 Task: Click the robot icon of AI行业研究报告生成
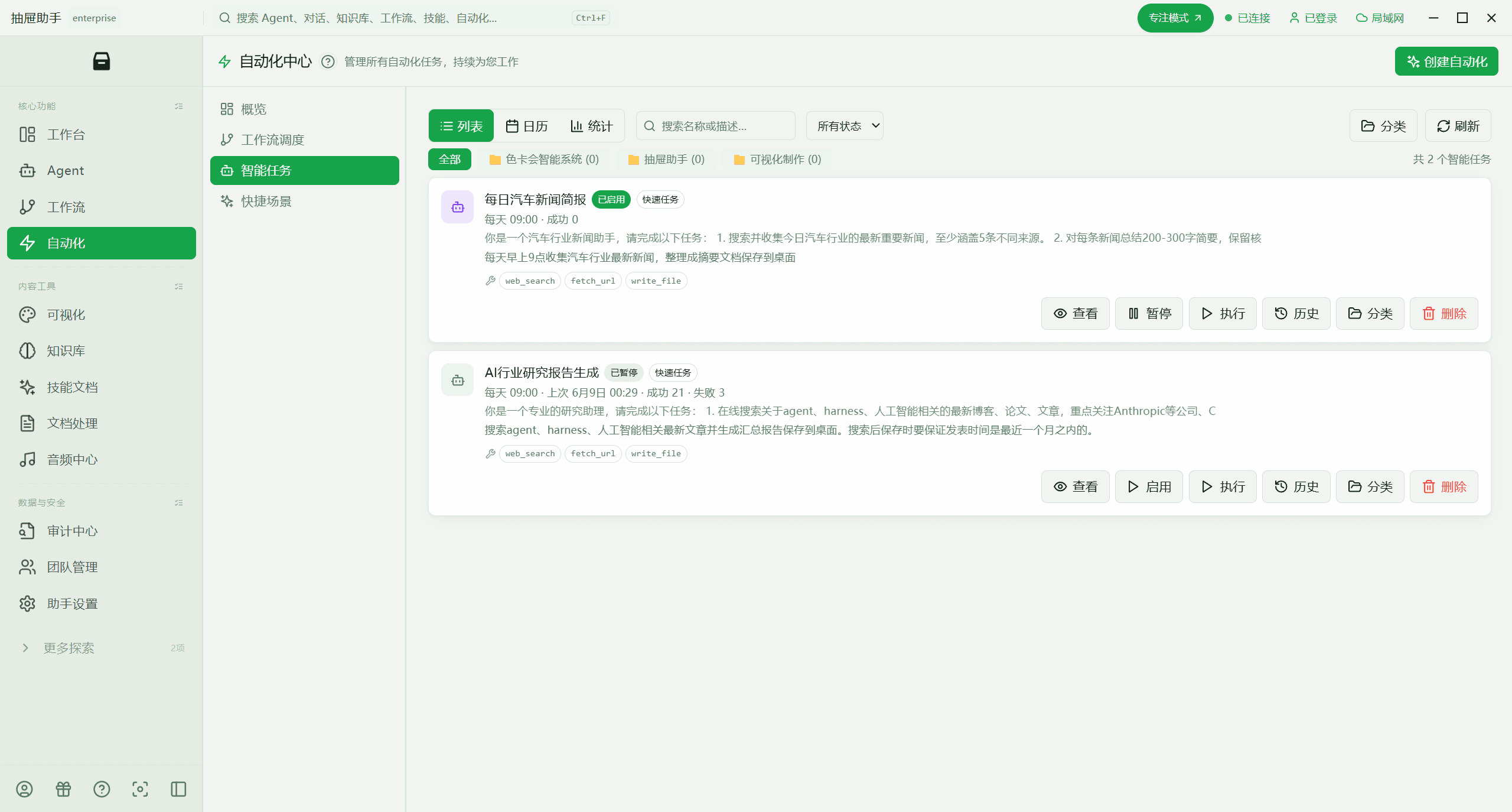coord(458,380)
